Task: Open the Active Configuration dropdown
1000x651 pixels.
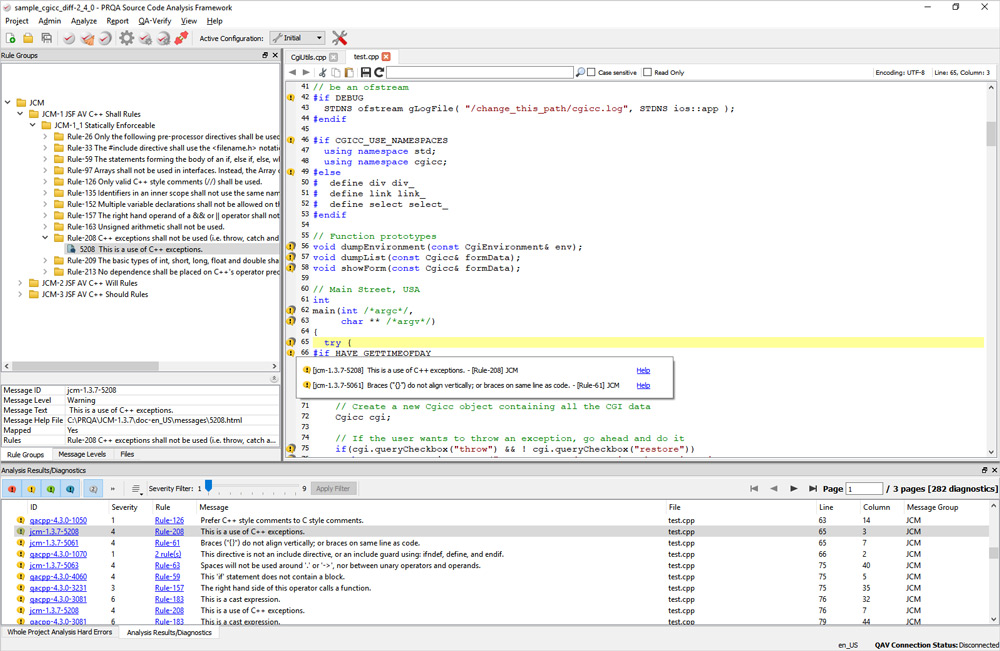Action: (x=297, y=38)
